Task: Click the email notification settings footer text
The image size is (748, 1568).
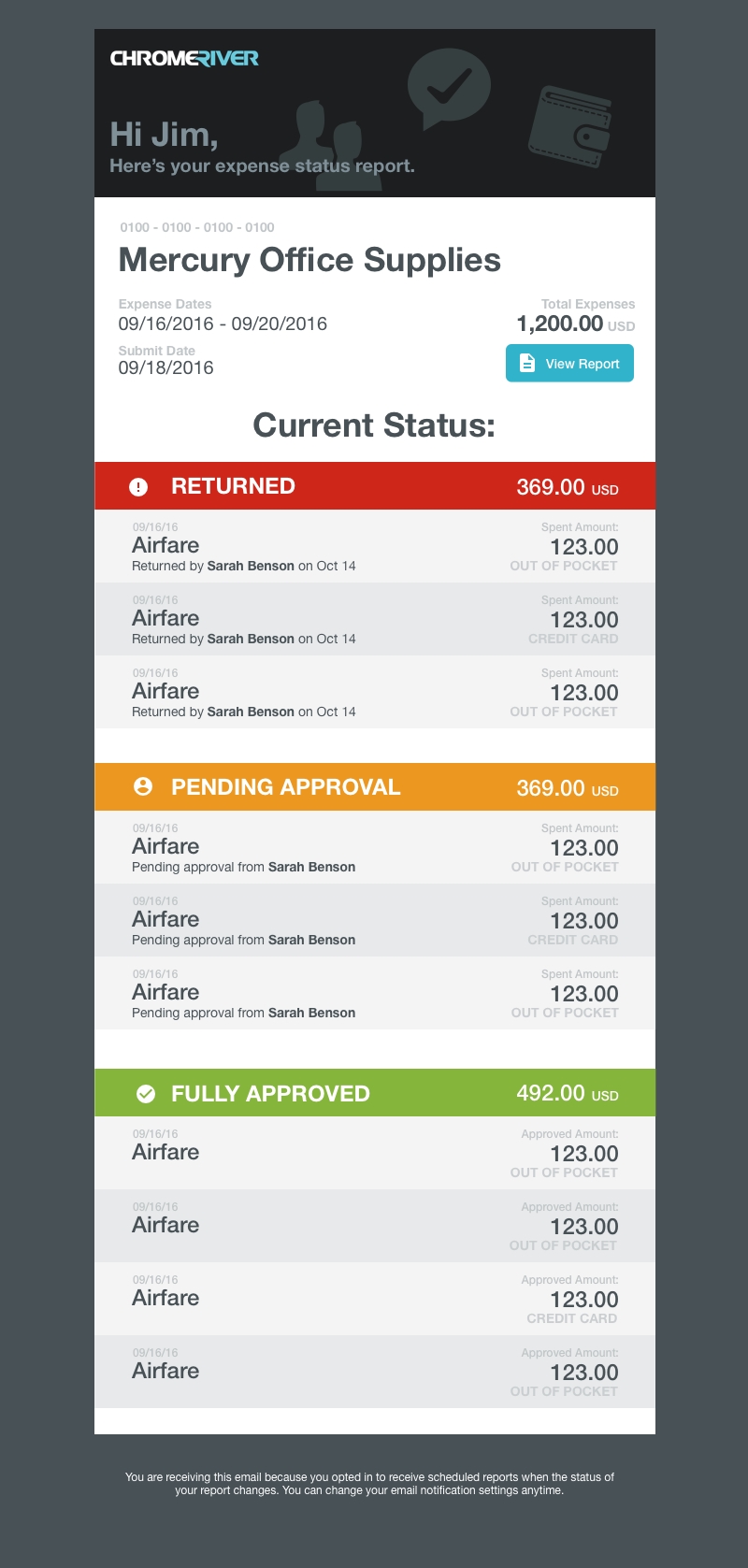Action: 369,1484
